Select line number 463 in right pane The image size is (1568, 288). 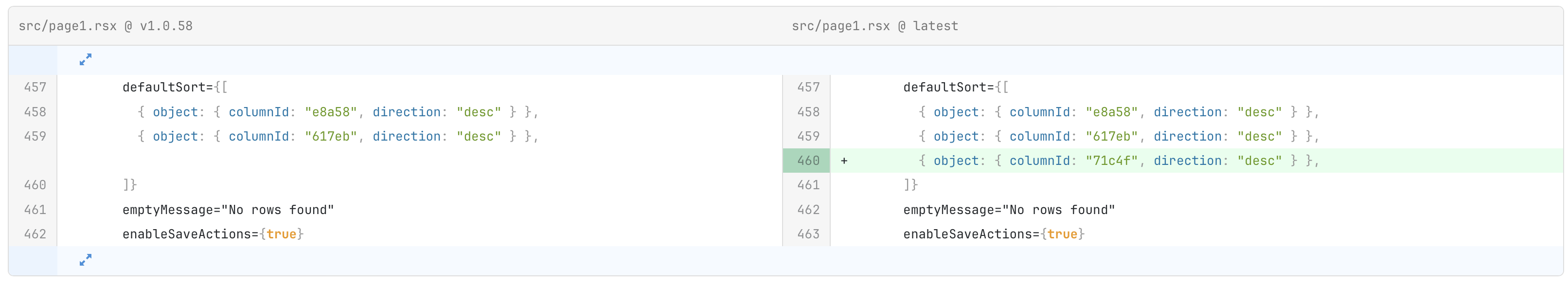[808, 234]
